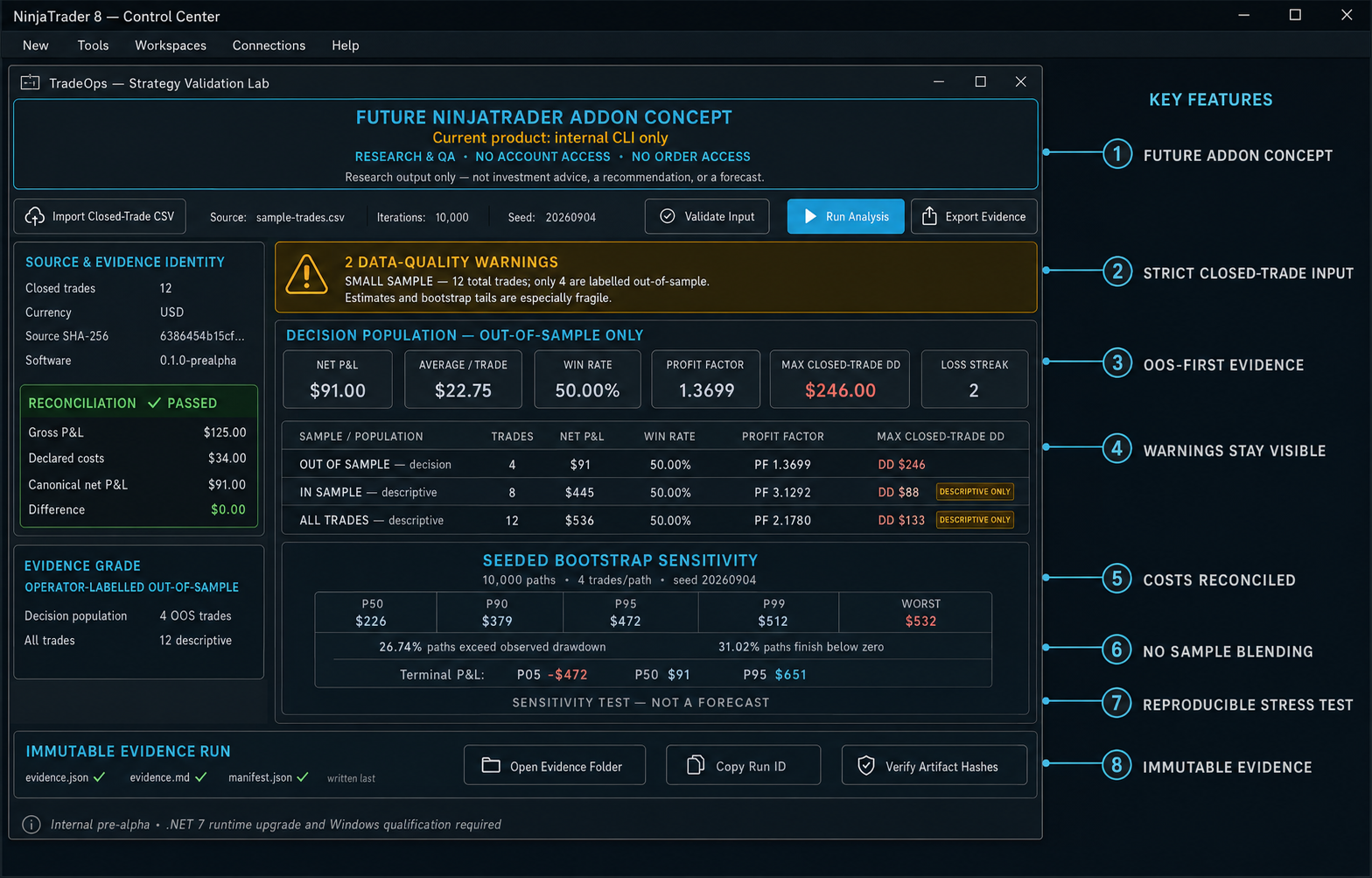This screenshot has width=1372, height=878.
Task: Click the Difference value $0.00
Action: click(x=228, y=509)
